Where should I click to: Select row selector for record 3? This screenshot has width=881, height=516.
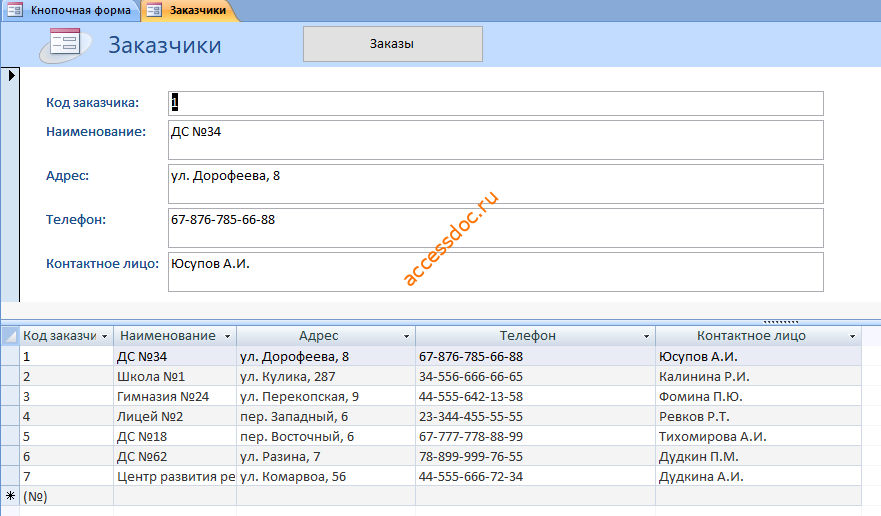tap(10, 397)
